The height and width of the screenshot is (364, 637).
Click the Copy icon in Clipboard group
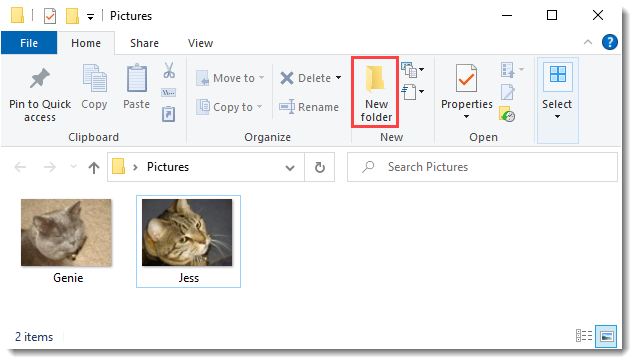(95, 78)
